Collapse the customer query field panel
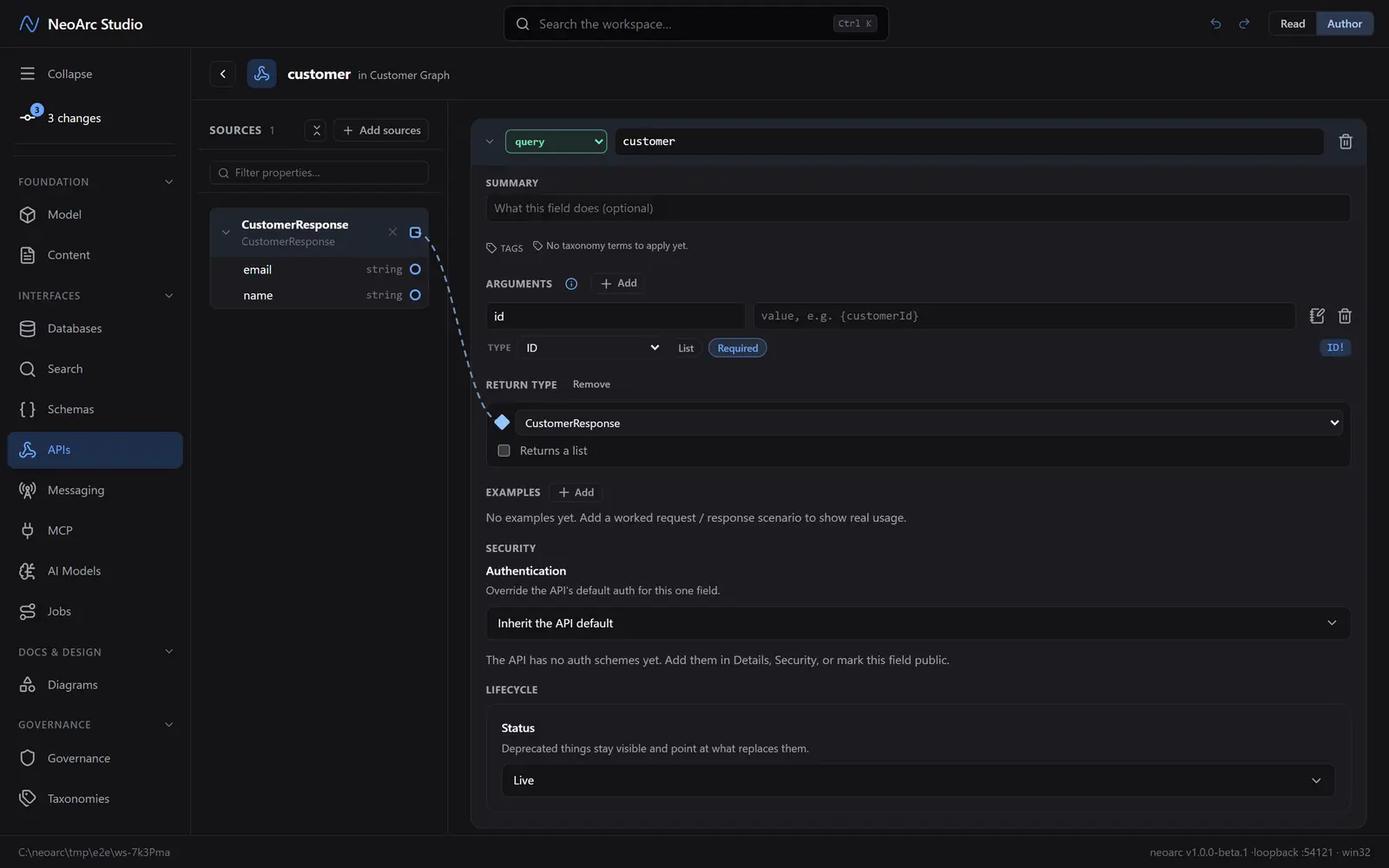Viewport: 1389px width, 868px height. [x=490, y=141]
